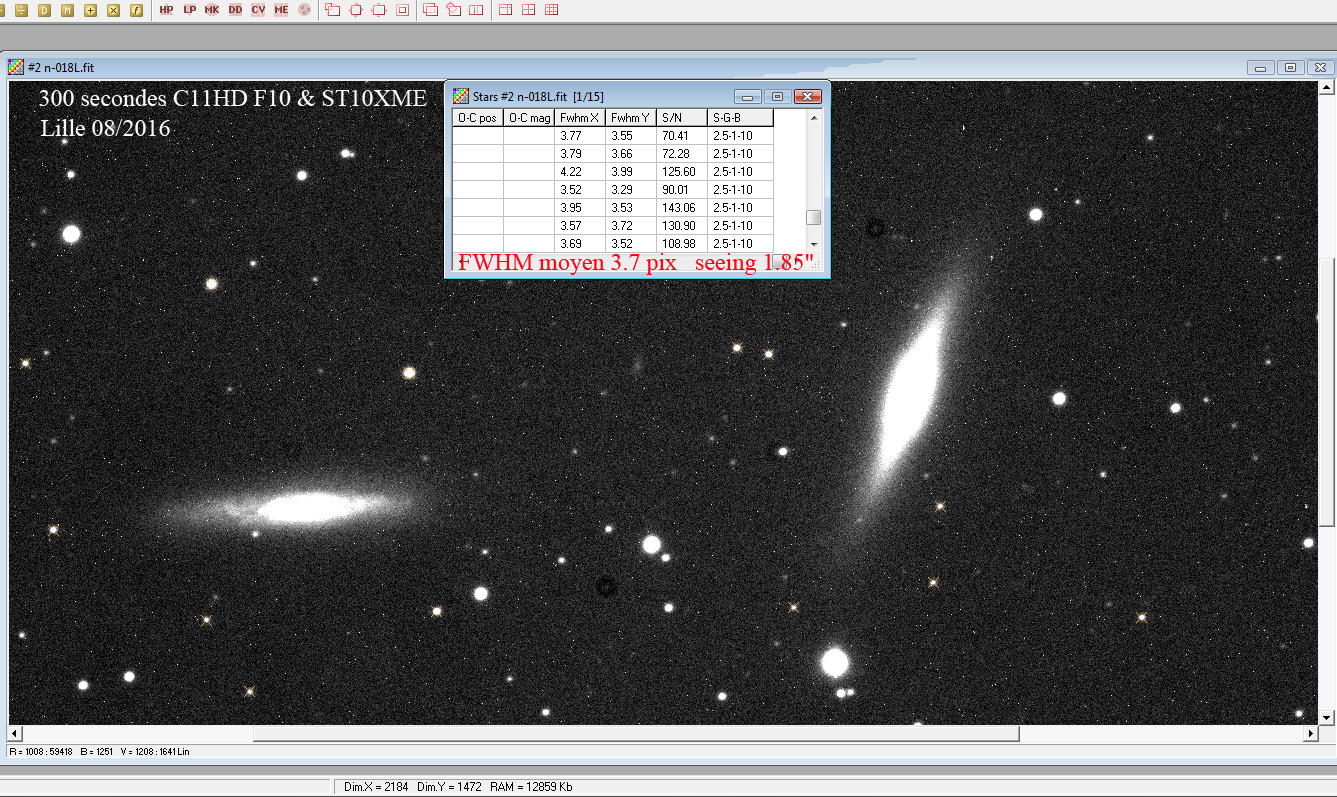
Task: Select the Fwhm Y cell 3.72
Action: point(631,226)
